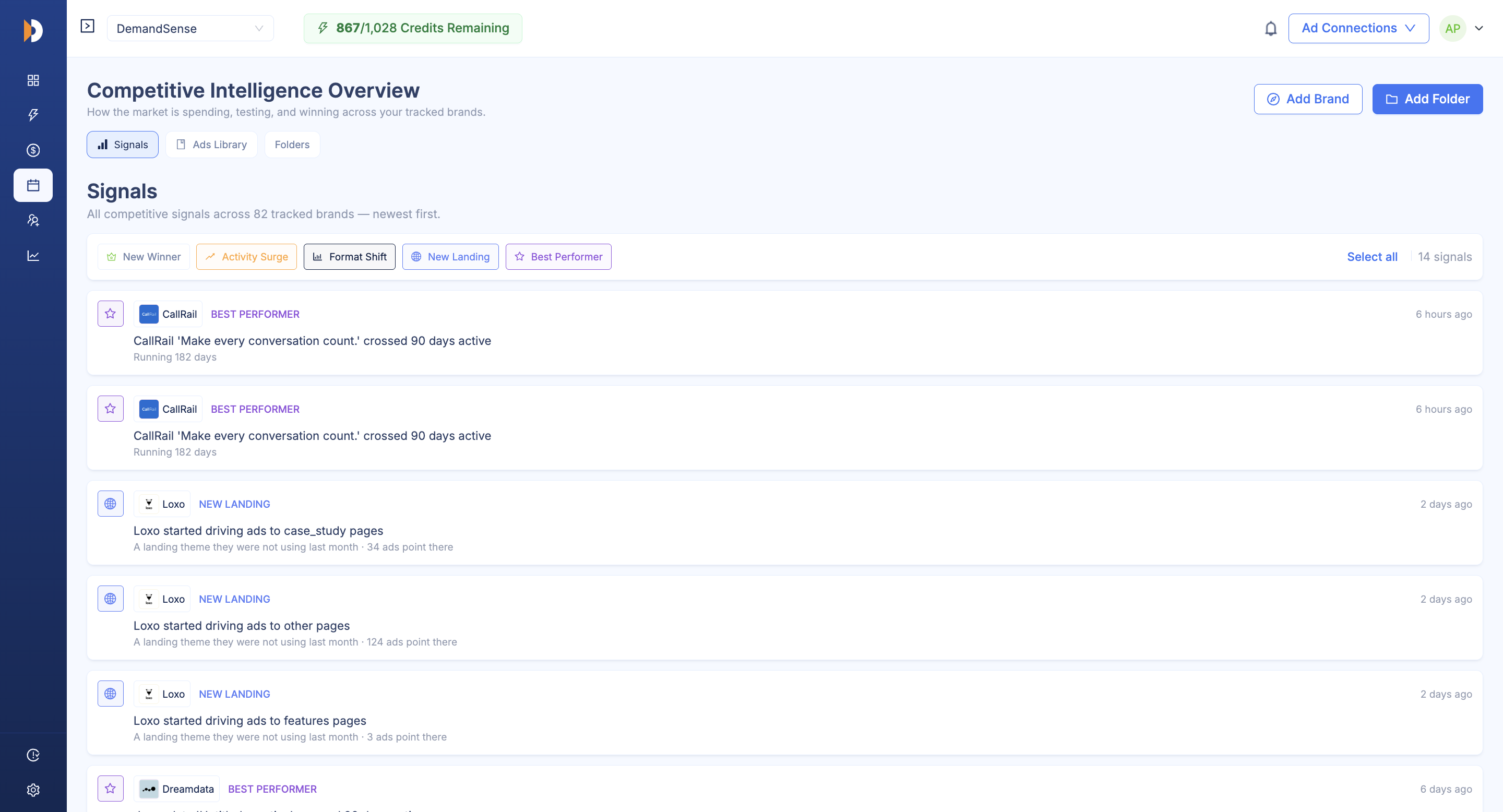Screen dimensions: 1503x812
Task: Open the lightning bolt sidebar icon
Action: tap(33, 115)
